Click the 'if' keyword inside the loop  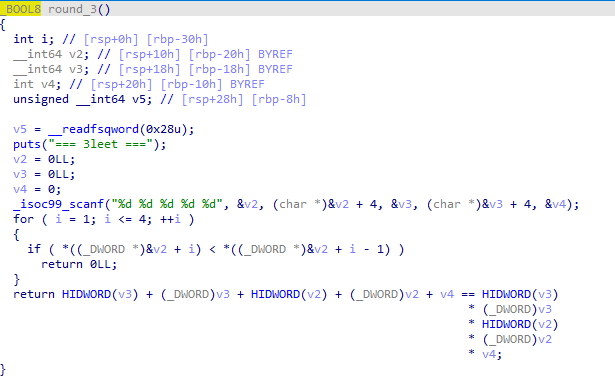coord(34,249)
